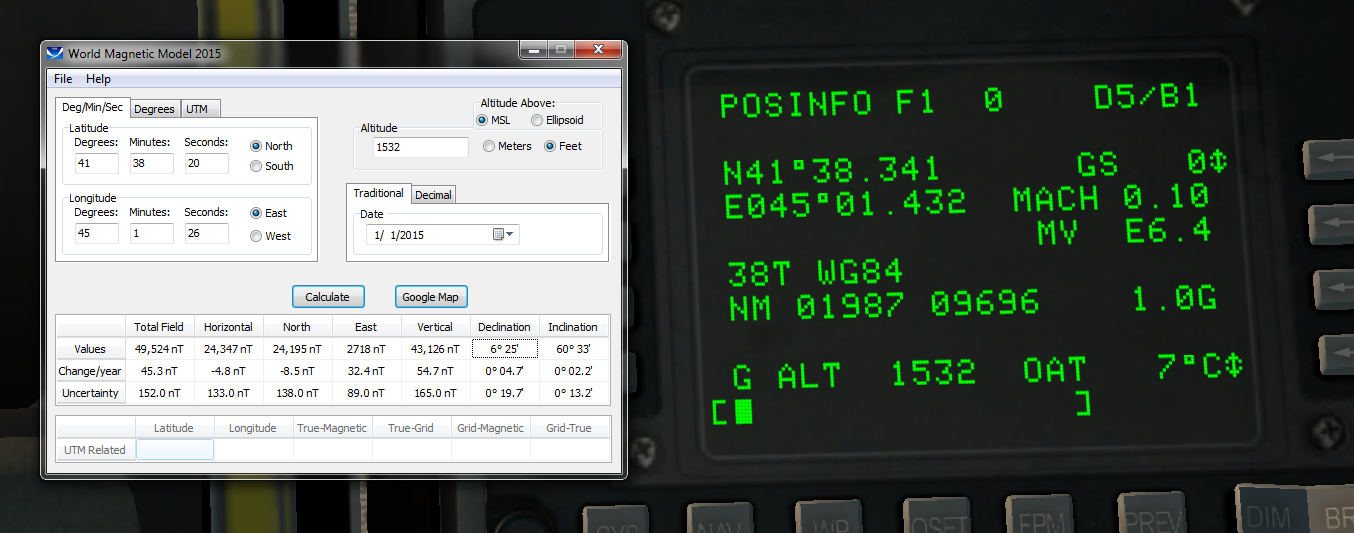The image size is (1354, 533).
Task: Select the Decimal date tab
Action: click(433, 195)
